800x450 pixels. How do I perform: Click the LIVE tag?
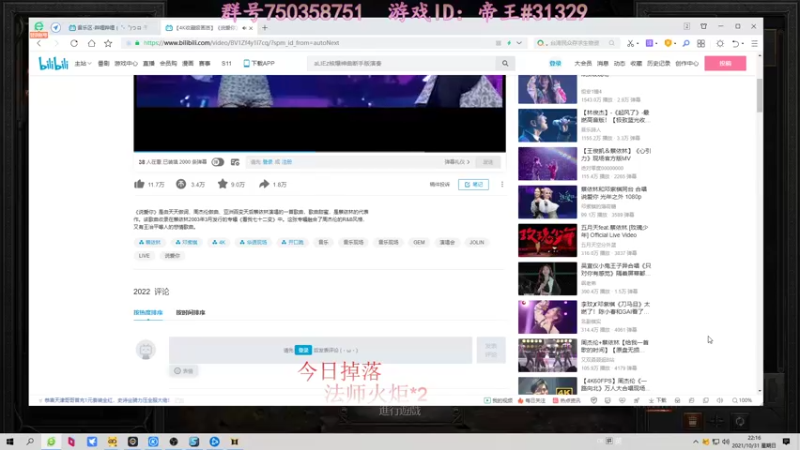(144, 256)
